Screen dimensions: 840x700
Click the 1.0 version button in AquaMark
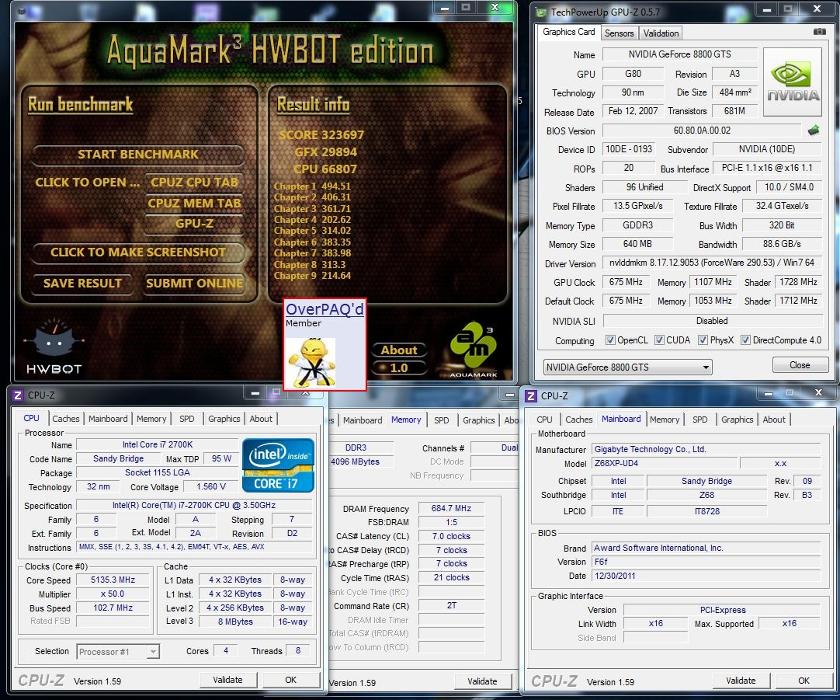[x=399, y=368]
